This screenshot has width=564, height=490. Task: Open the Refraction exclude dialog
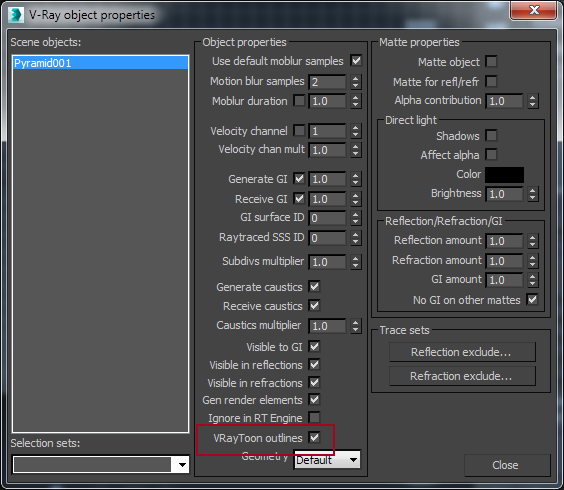click(462, 376)
